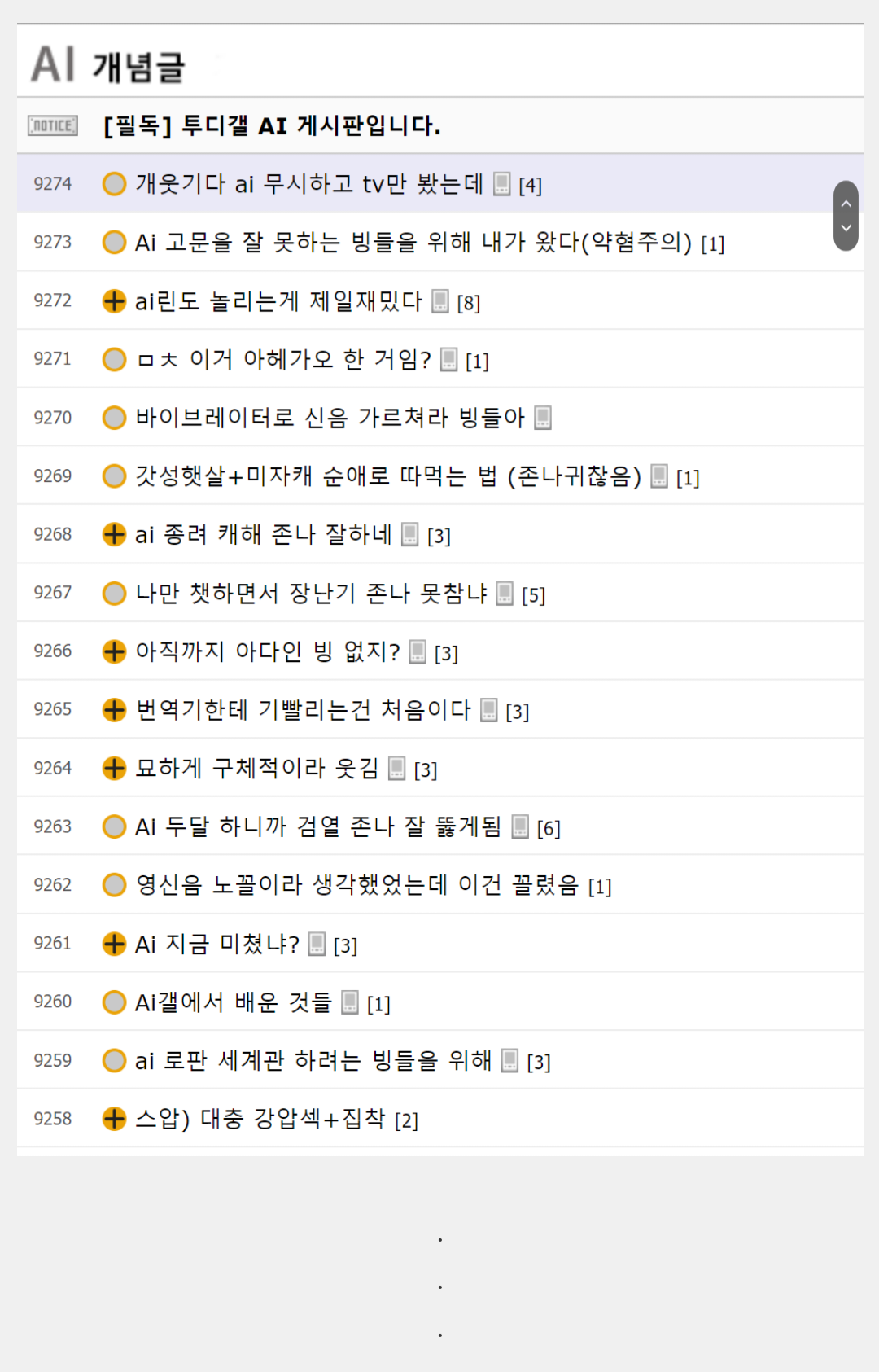The height and width of the screenshot is (1372, 879).
Task: Click the plus icon beside post 9268
Action: 114,534
